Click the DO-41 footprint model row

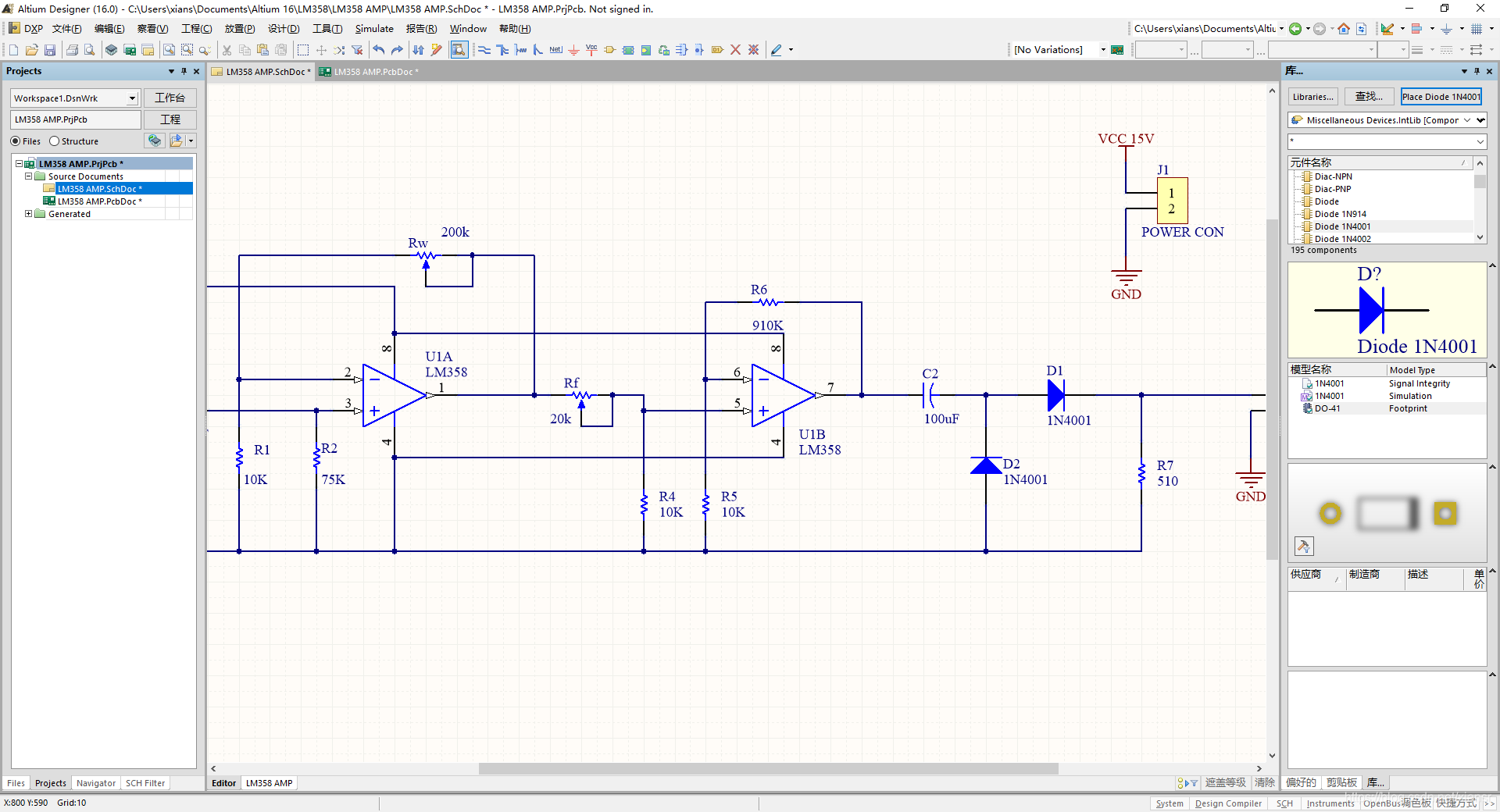coord(1387,408)
